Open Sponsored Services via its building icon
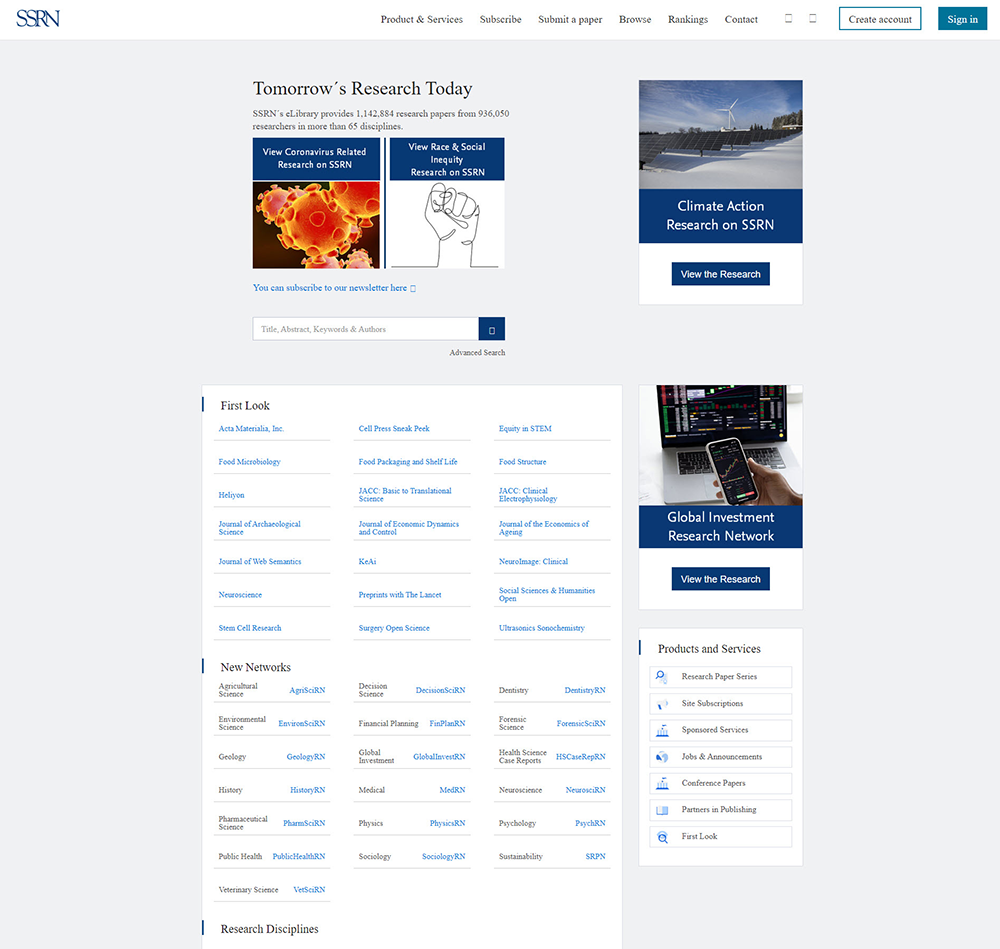 pyautogui.click(x=660, y=730)
